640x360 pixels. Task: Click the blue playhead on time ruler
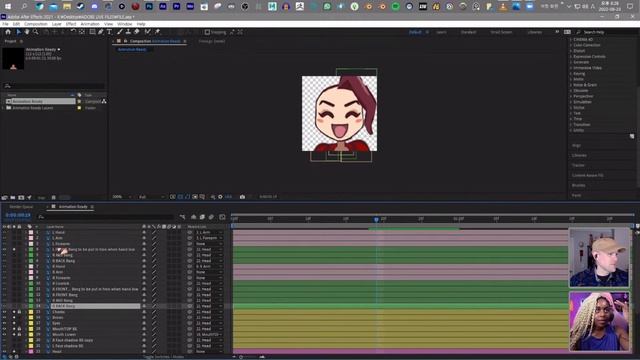376,220
